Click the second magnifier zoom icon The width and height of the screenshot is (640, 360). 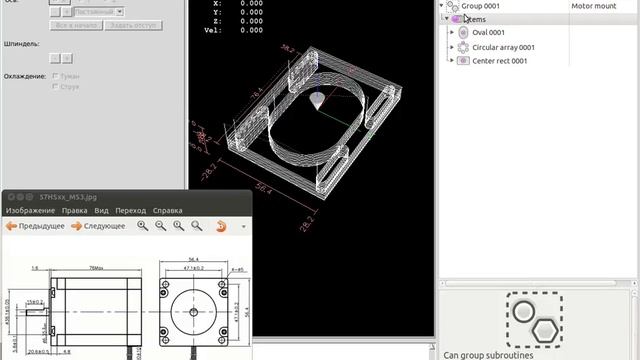(160, 226)
